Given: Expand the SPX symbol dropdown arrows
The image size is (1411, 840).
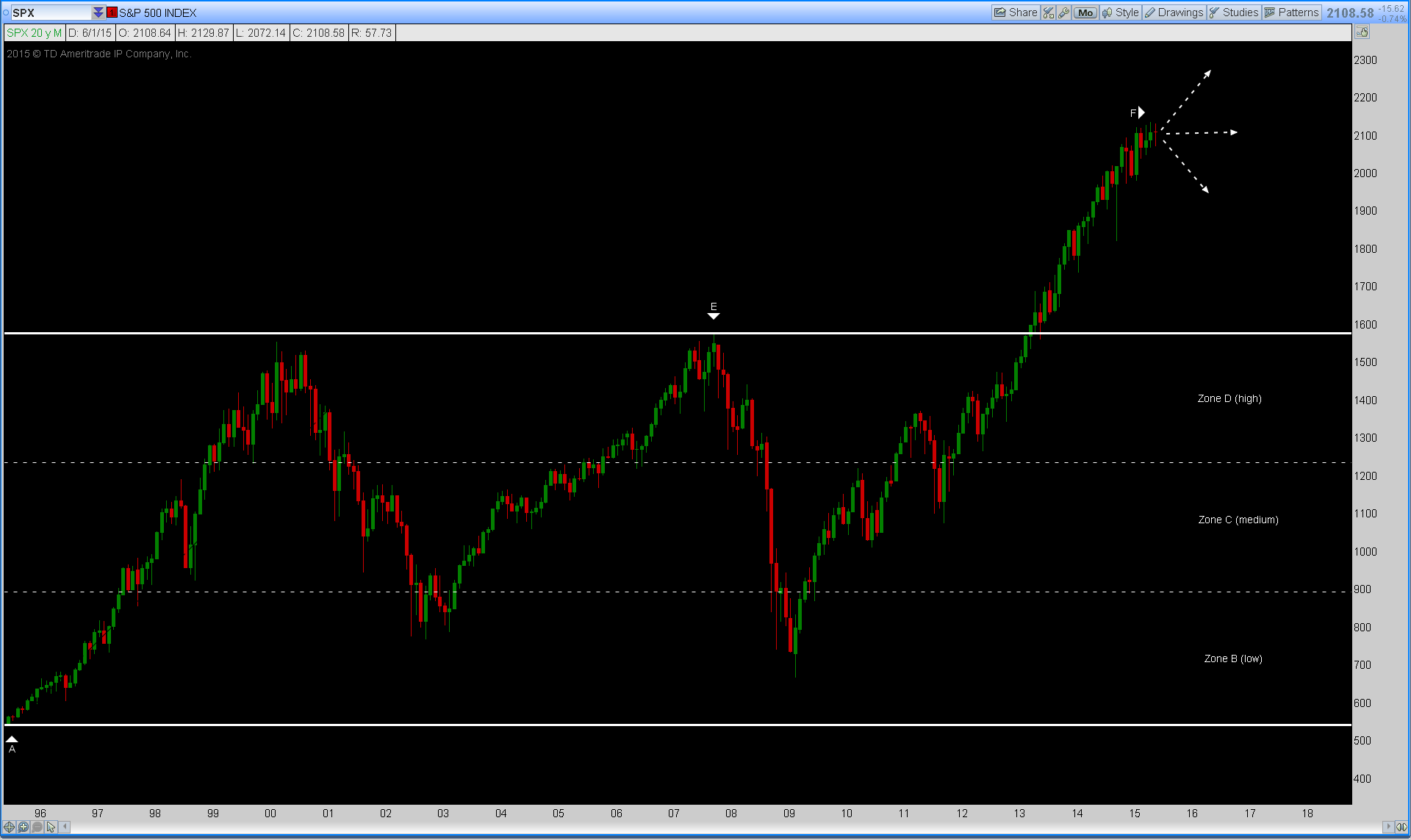Looking at the screenshot, I should click(x=98, y=12).
